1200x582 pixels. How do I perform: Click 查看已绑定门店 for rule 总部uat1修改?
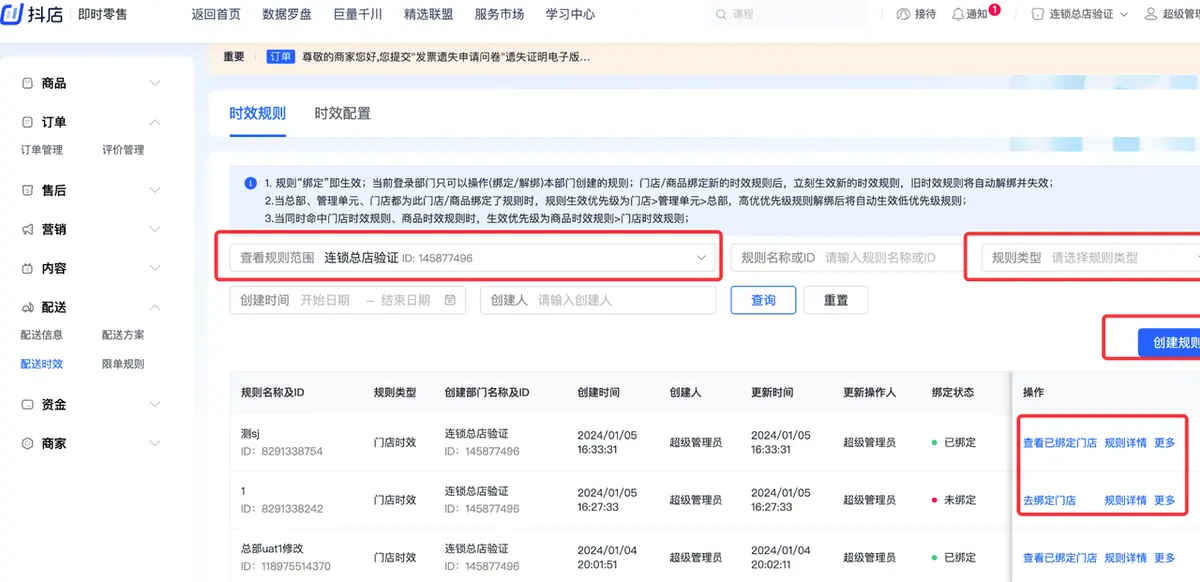coord(1060,558)
